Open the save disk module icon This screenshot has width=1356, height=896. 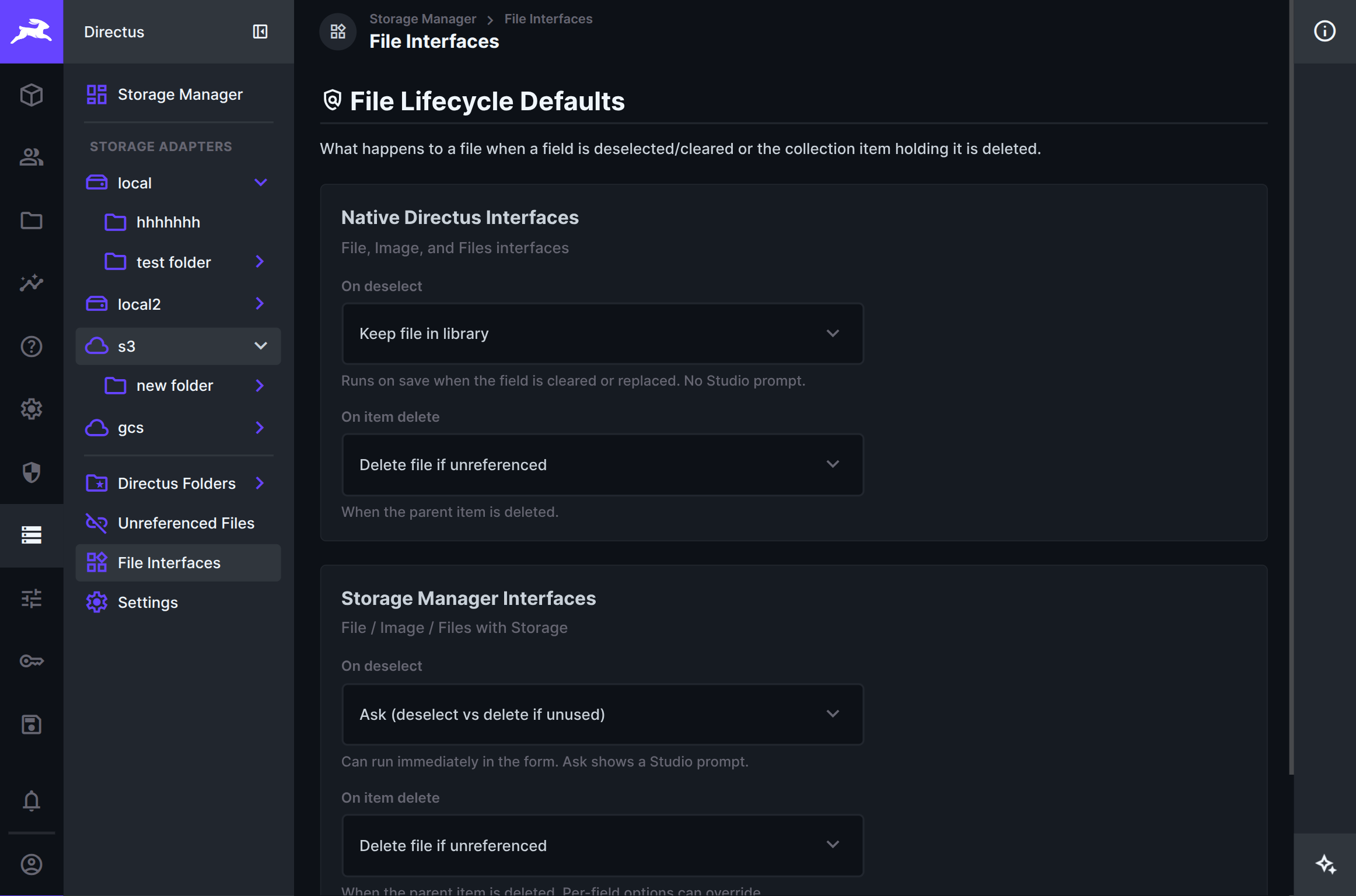coord(32,724)
